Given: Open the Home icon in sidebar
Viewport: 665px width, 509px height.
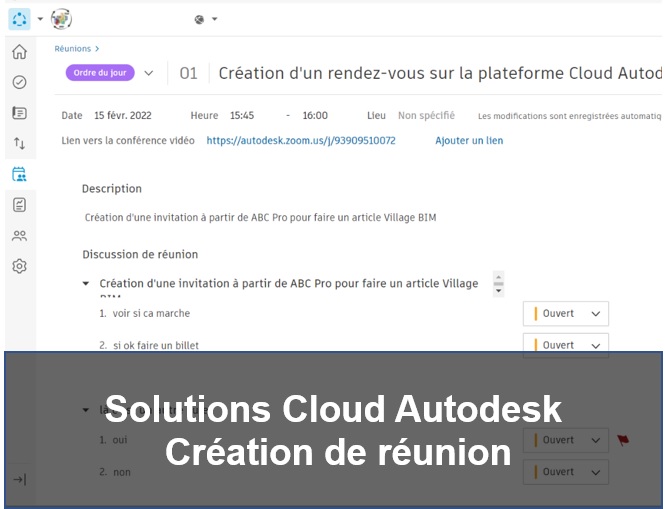Looking at the screenshot, I should tap(20, 52).
